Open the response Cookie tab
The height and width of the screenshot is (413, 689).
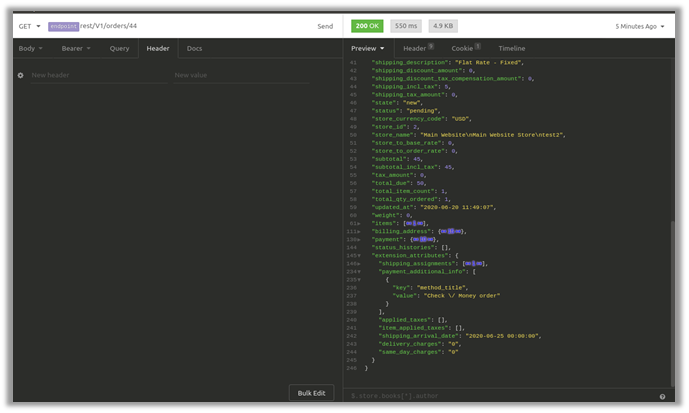pyautogui.click(x=465, y=48)
